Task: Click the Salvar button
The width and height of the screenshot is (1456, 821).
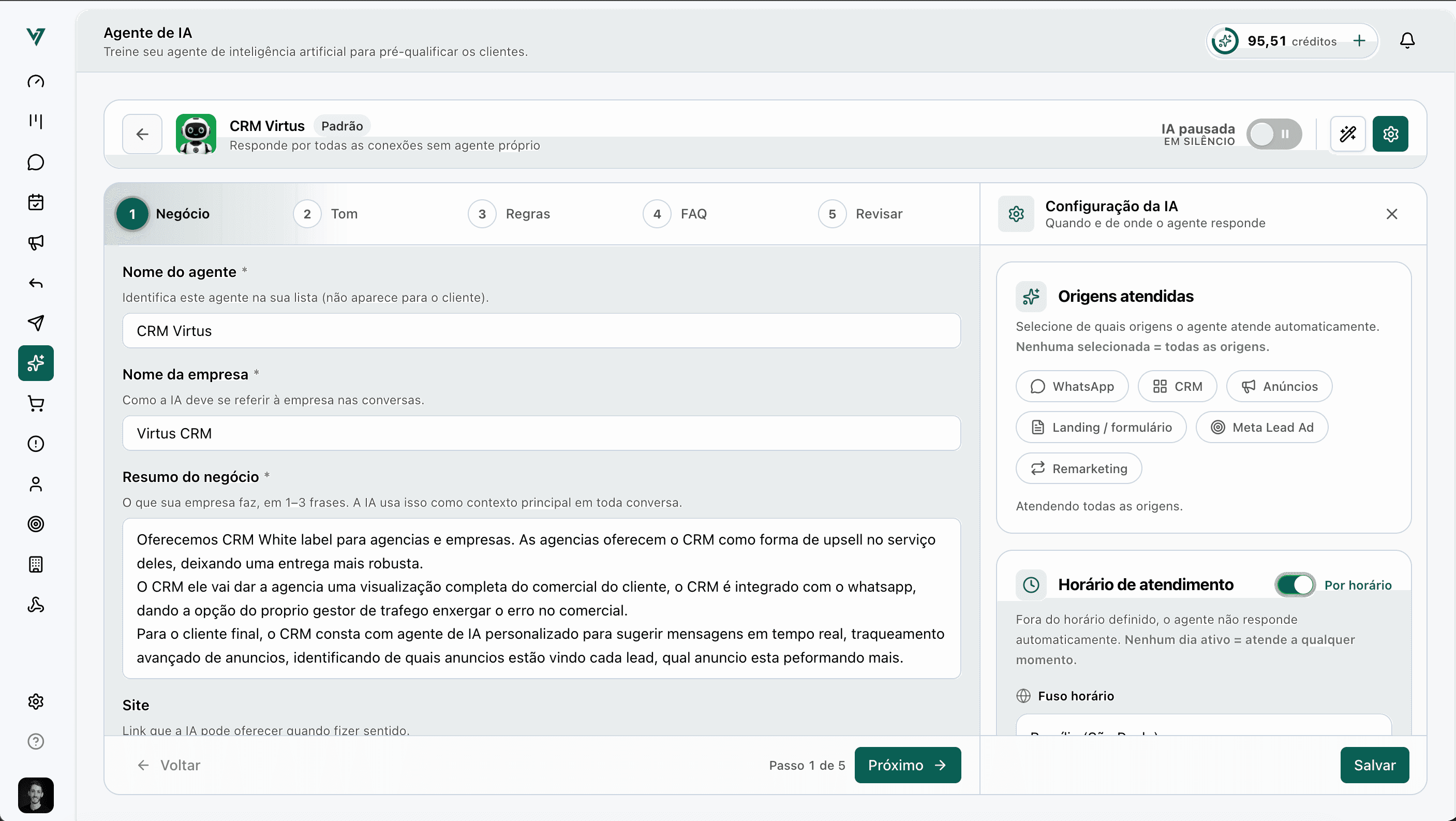Action: 1375,765
